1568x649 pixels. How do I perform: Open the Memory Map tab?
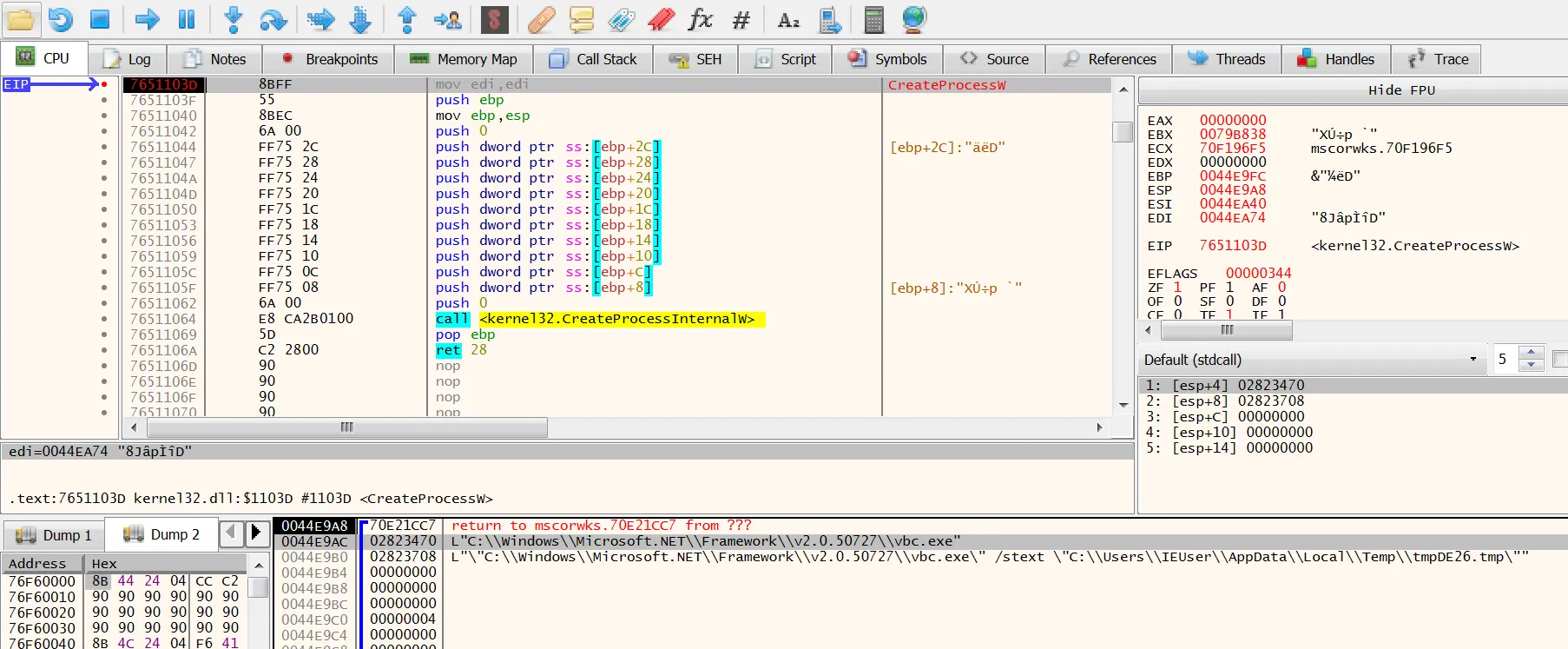tap(464, 59)
